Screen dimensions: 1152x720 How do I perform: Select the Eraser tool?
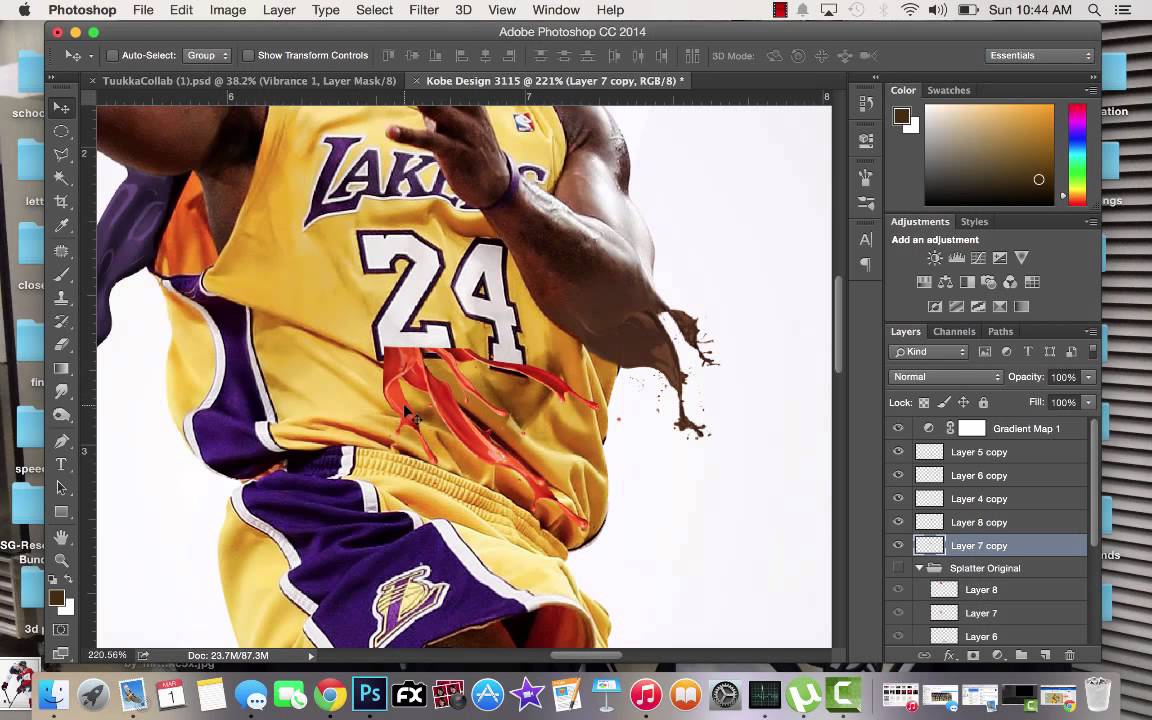pos(62,345)
